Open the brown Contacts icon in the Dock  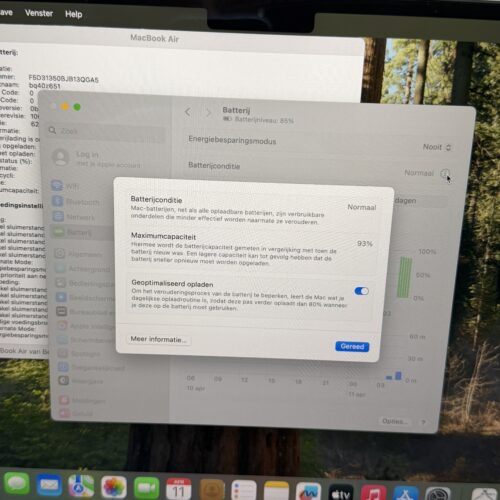[211, 490]
